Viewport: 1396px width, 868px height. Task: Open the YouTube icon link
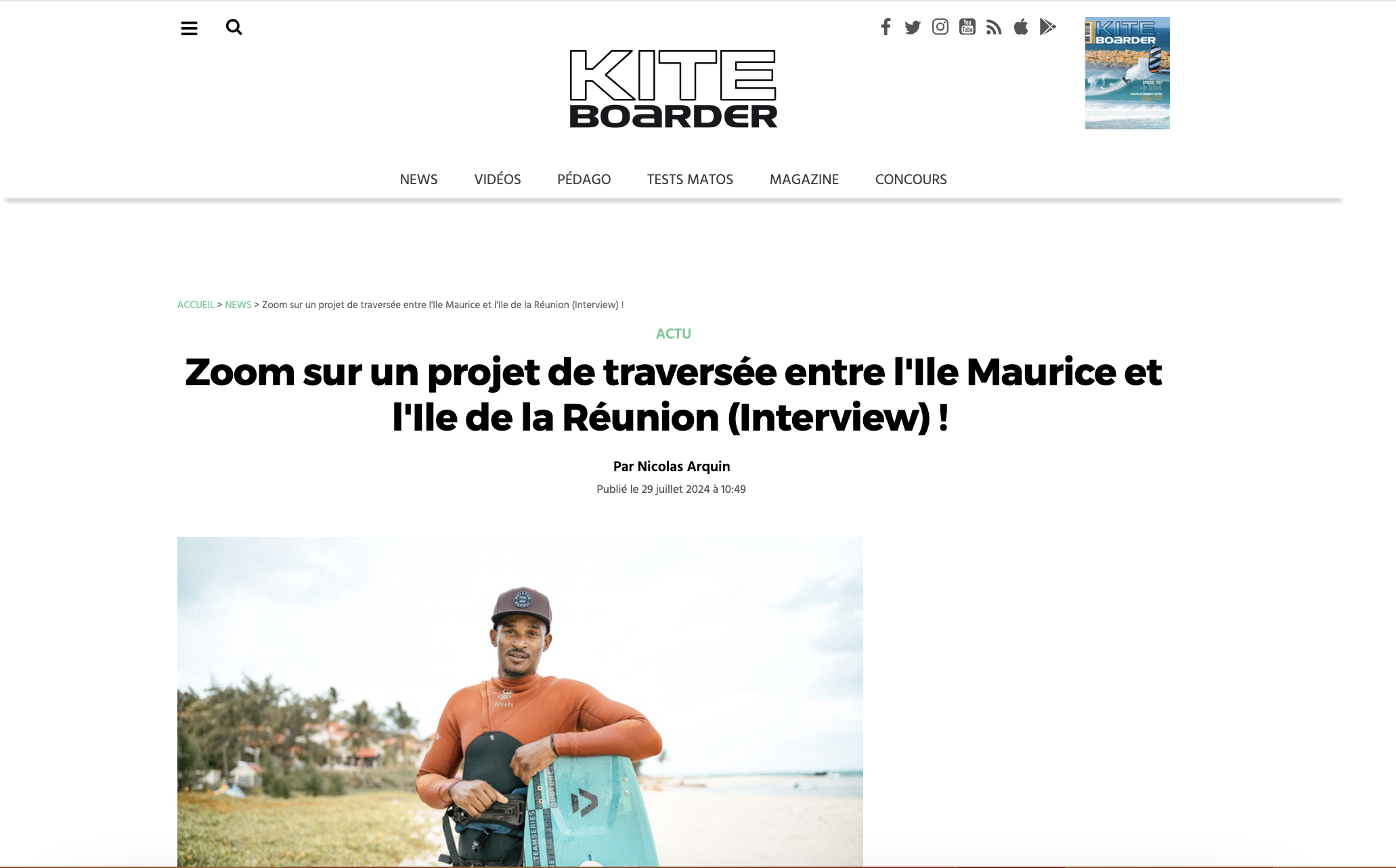coord(967,26)
